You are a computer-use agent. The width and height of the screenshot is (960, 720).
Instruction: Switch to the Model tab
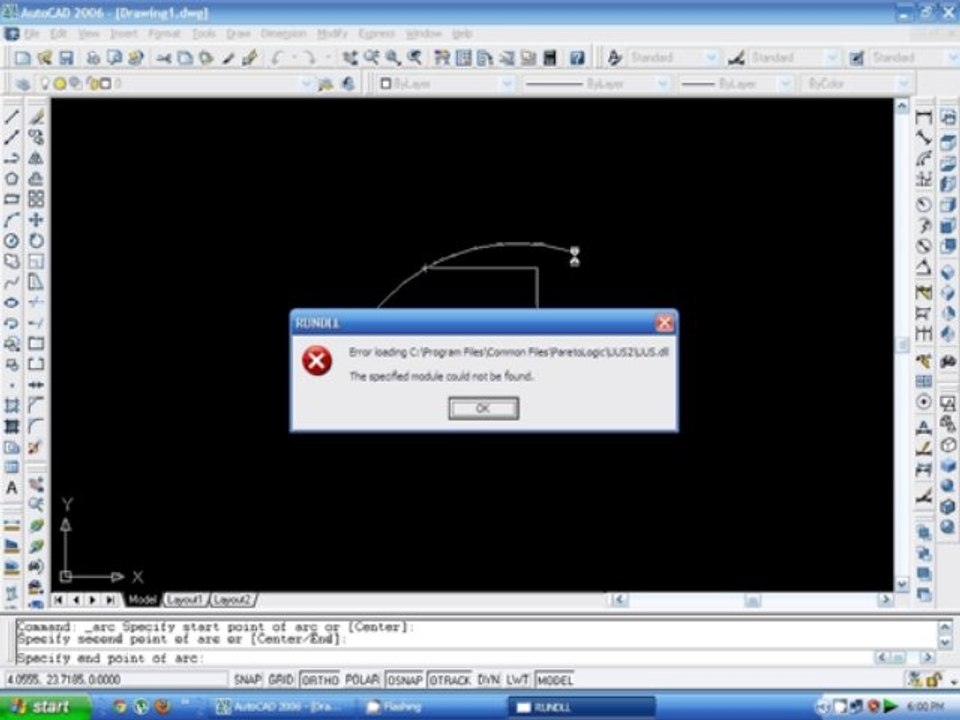coord(142,600)
